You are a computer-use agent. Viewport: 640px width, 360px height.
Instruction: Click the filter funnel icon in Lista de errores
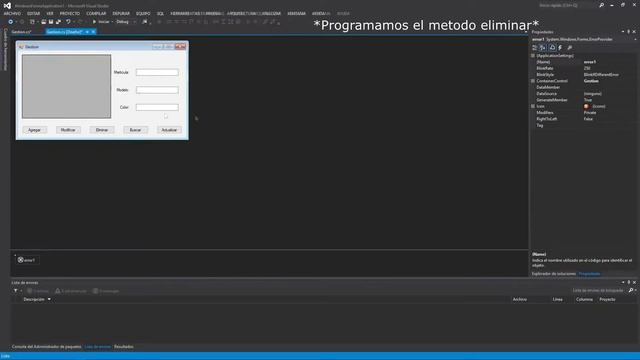pos(16,291)
